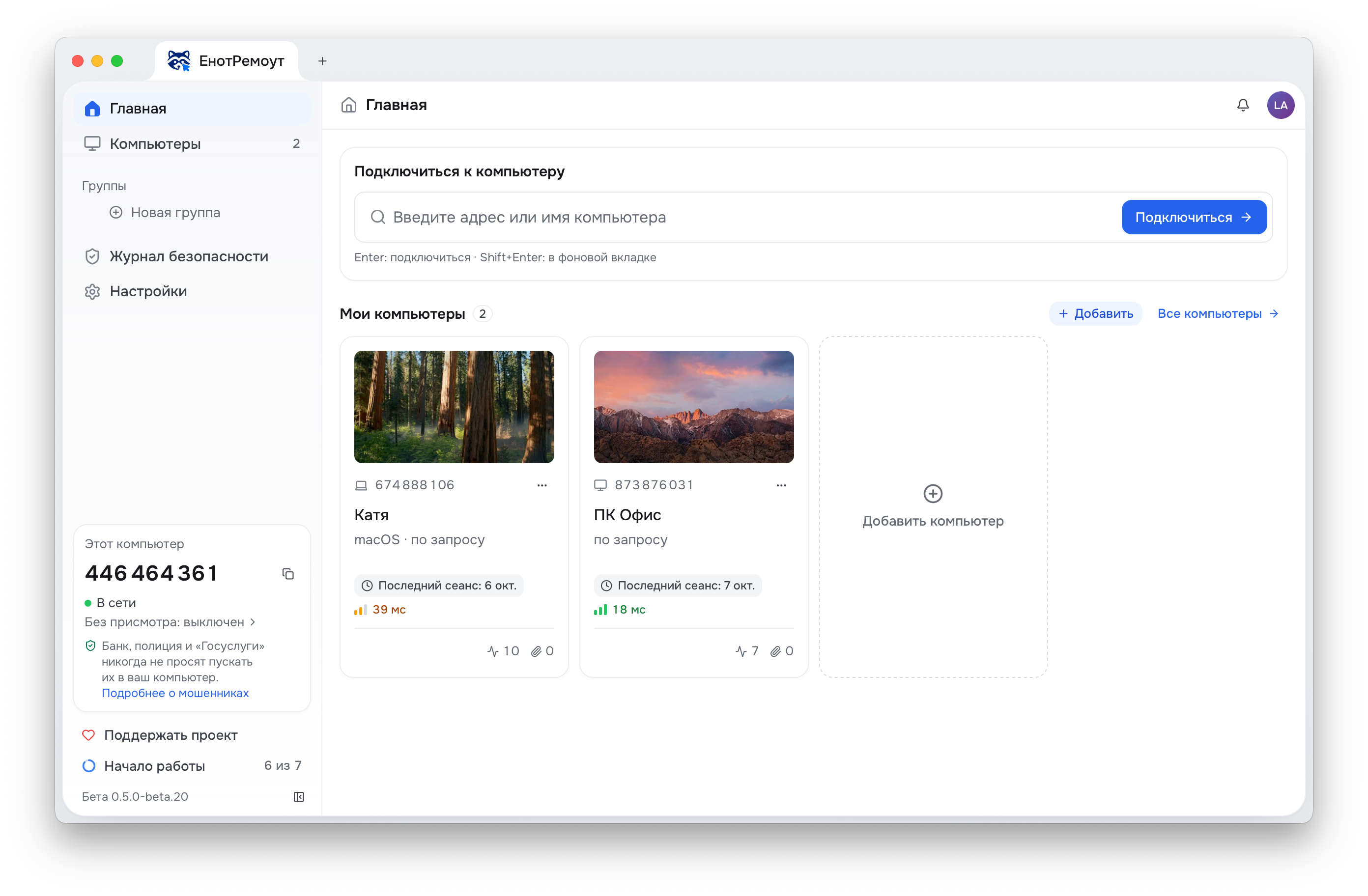Click the heart icon by Поддержать проект
The width and height of the screenshot is (1368, 896).
coord(88,734)
